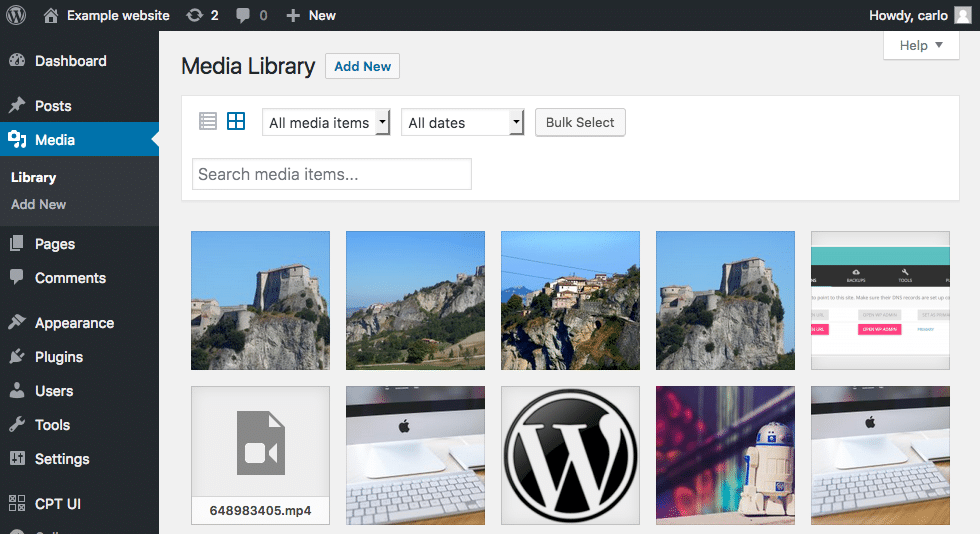The height and width of the screenshot is (534, 980).
Task: Open Media in the sidebar
Action: [x=79, y=139]
